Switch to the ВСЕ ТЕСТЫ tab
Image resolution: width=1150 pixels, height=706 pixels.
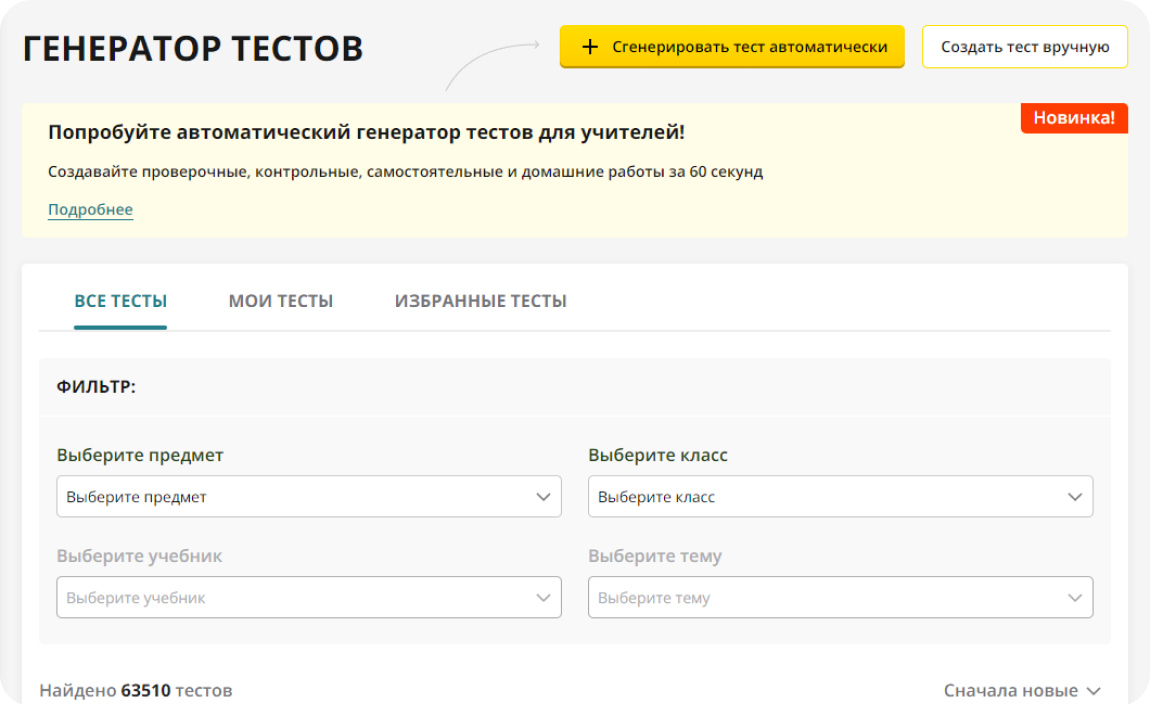coord(120,301)
